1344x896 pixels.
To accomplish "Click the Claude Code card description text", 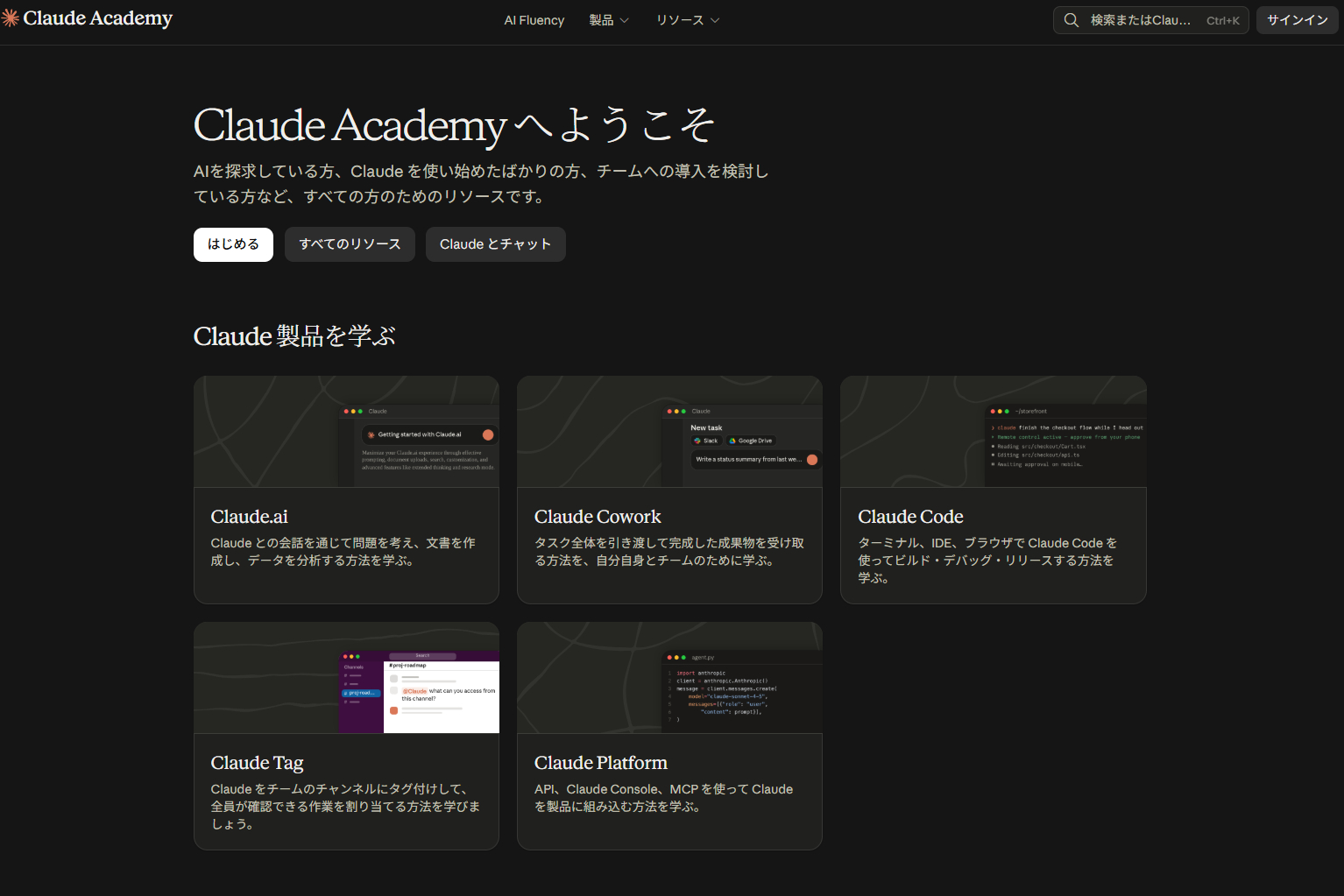I will [987, 561].
